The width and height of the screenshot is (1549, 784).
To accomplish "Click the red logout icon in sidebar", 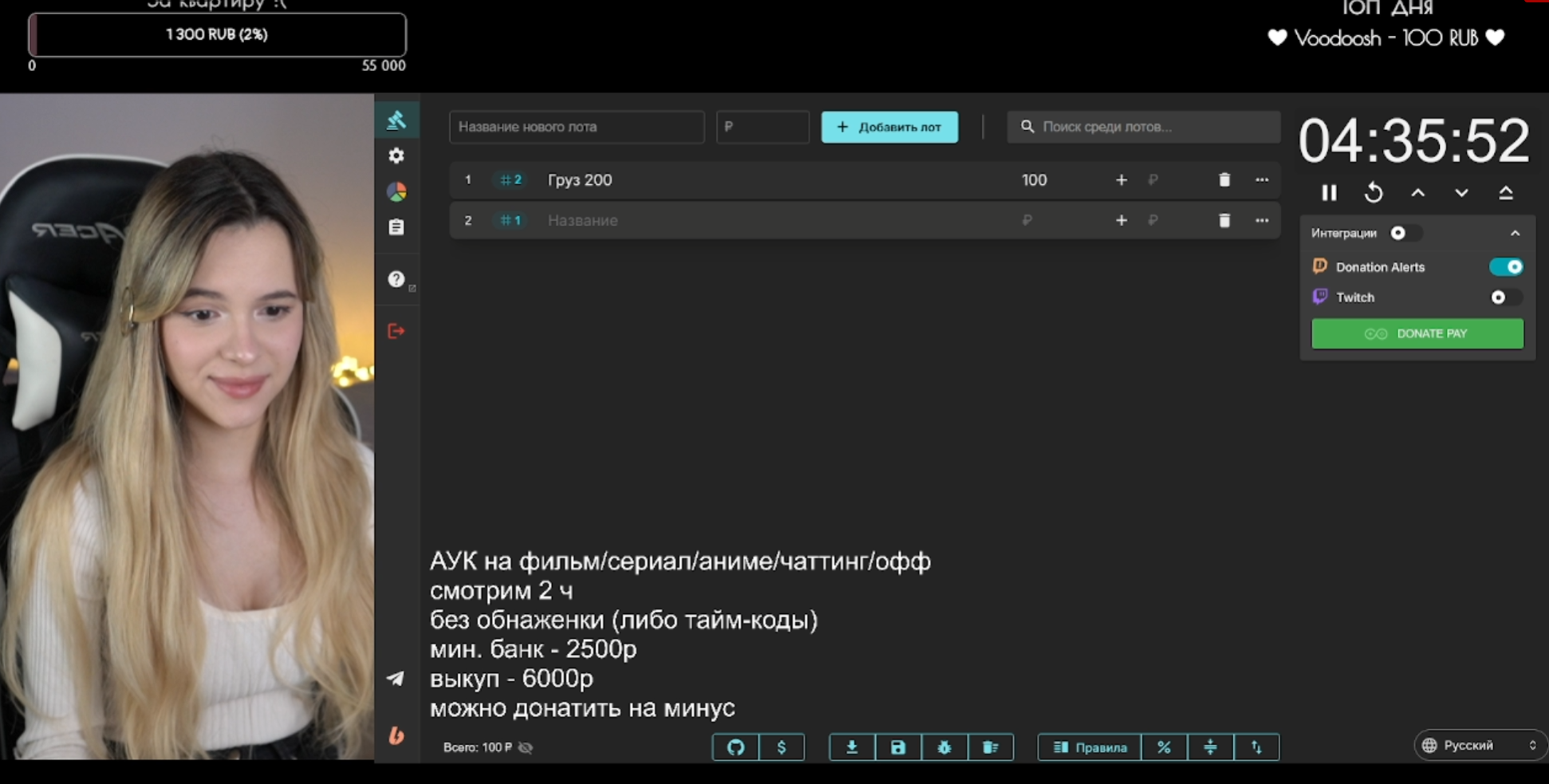I will tap(396, 331).
